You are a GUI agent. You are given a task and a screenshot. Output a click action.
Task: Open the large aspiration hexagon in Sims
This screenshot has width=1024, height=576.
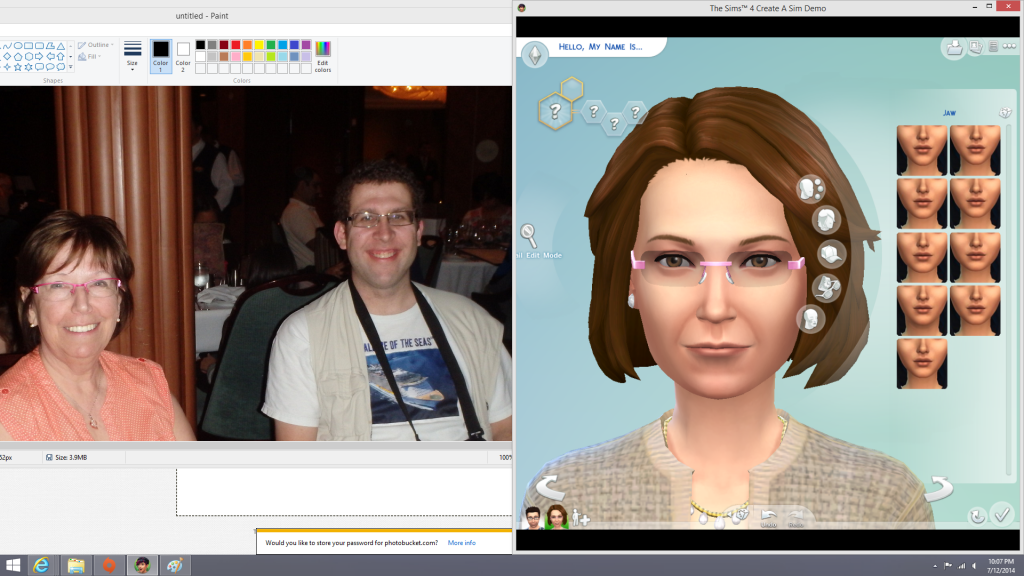554,111
